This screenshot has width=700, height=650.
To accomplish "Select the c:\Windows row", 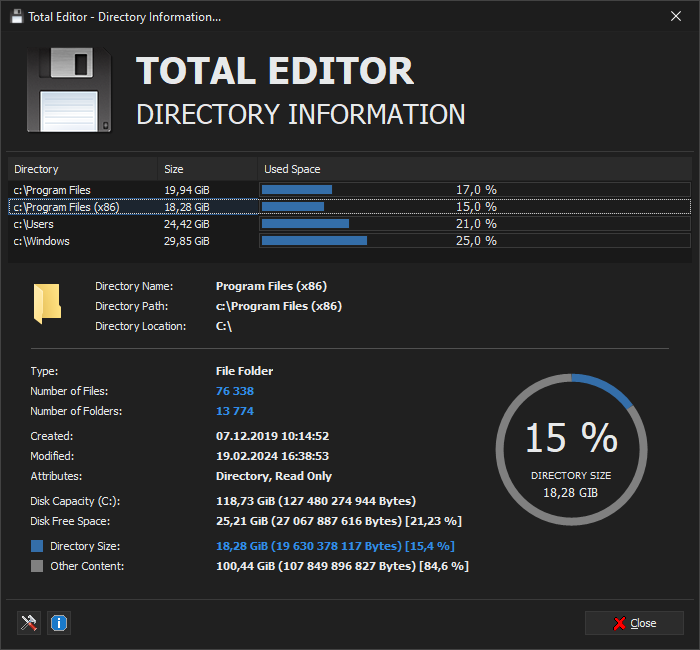I will click(350, 241).
